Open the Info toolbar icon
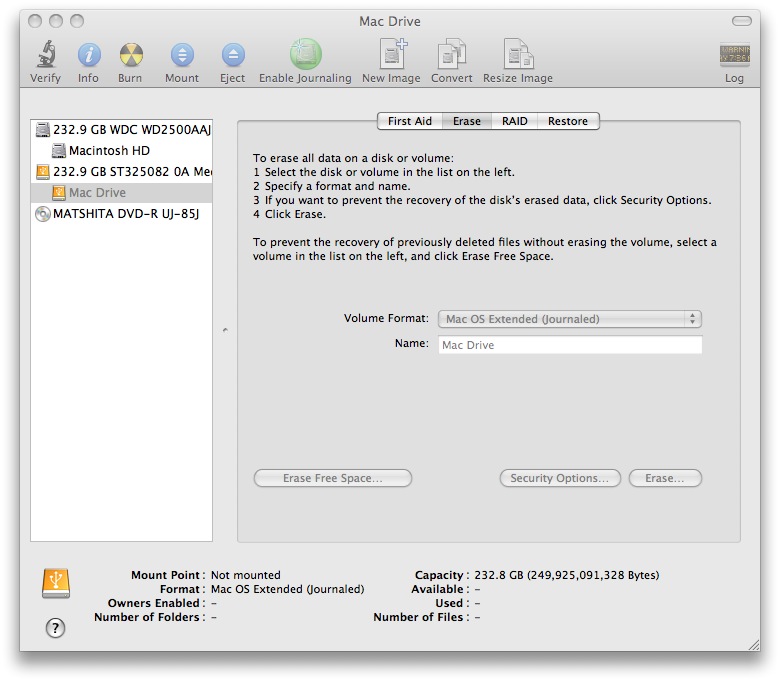 click(89, 54)
